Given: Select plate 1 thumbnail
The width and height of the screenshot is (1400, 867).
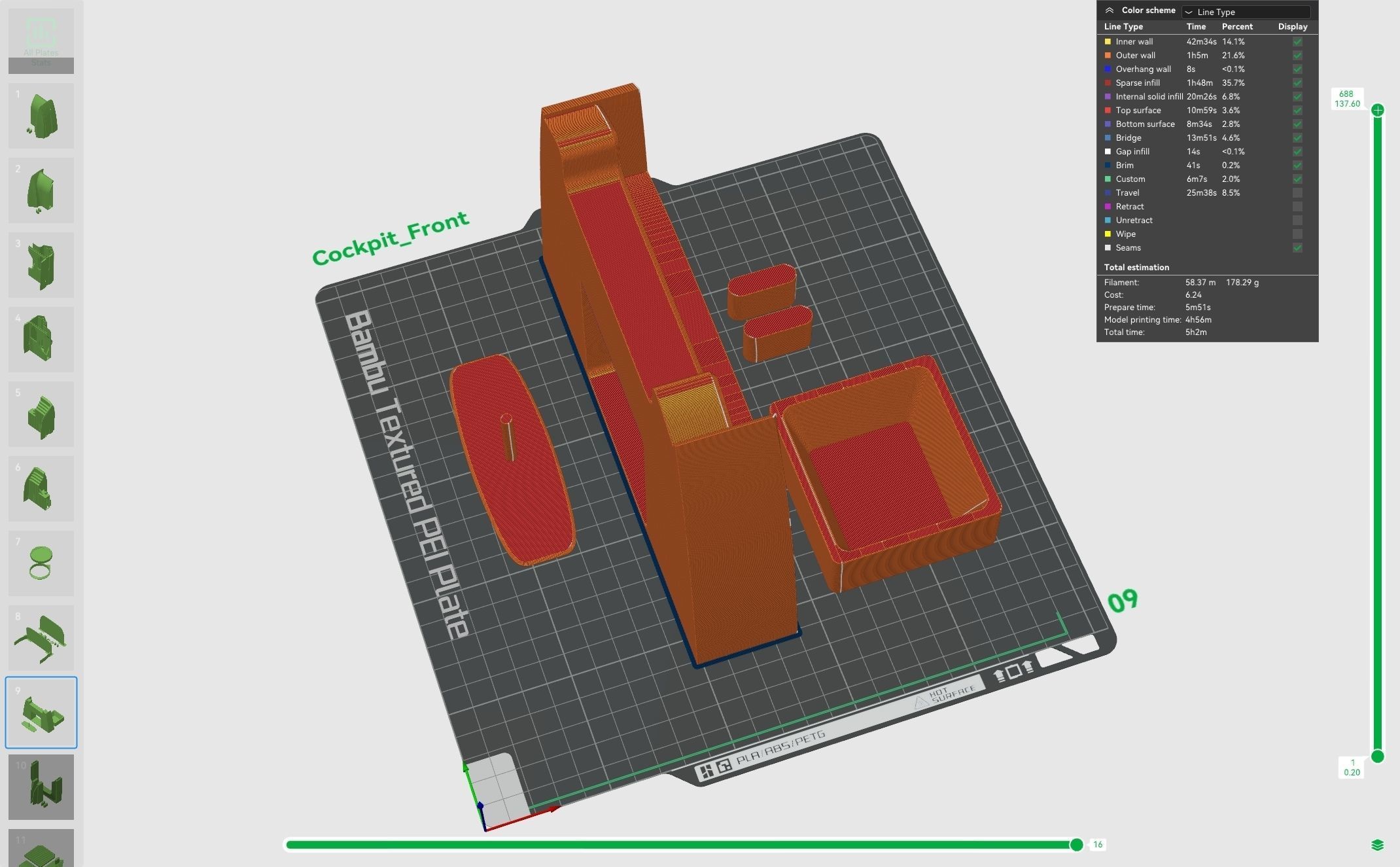Looking at the screenshot, I should coord(41,116).
